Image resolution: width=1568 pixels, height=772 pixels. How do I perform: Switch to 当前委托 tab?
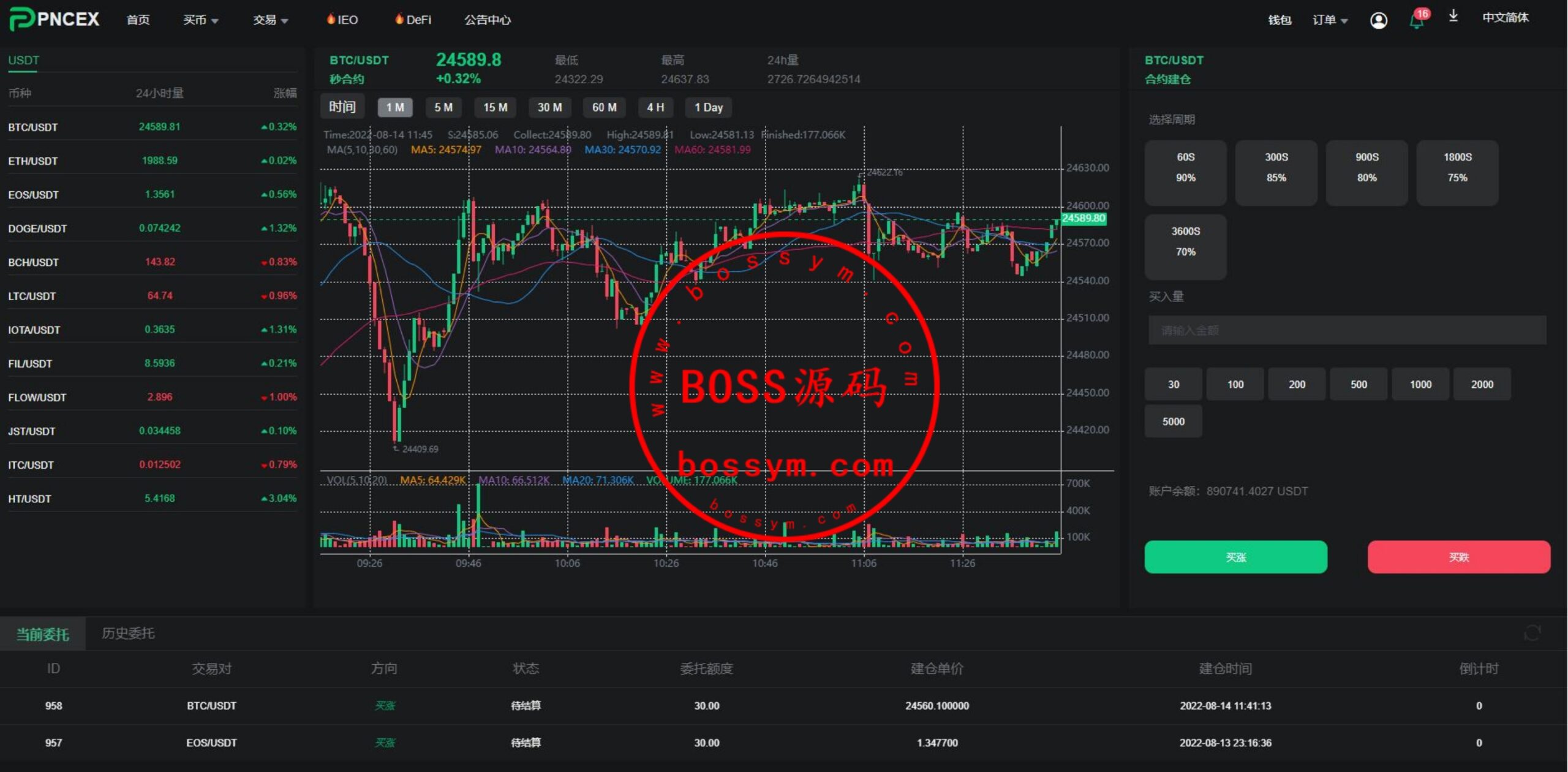point(42,634)
